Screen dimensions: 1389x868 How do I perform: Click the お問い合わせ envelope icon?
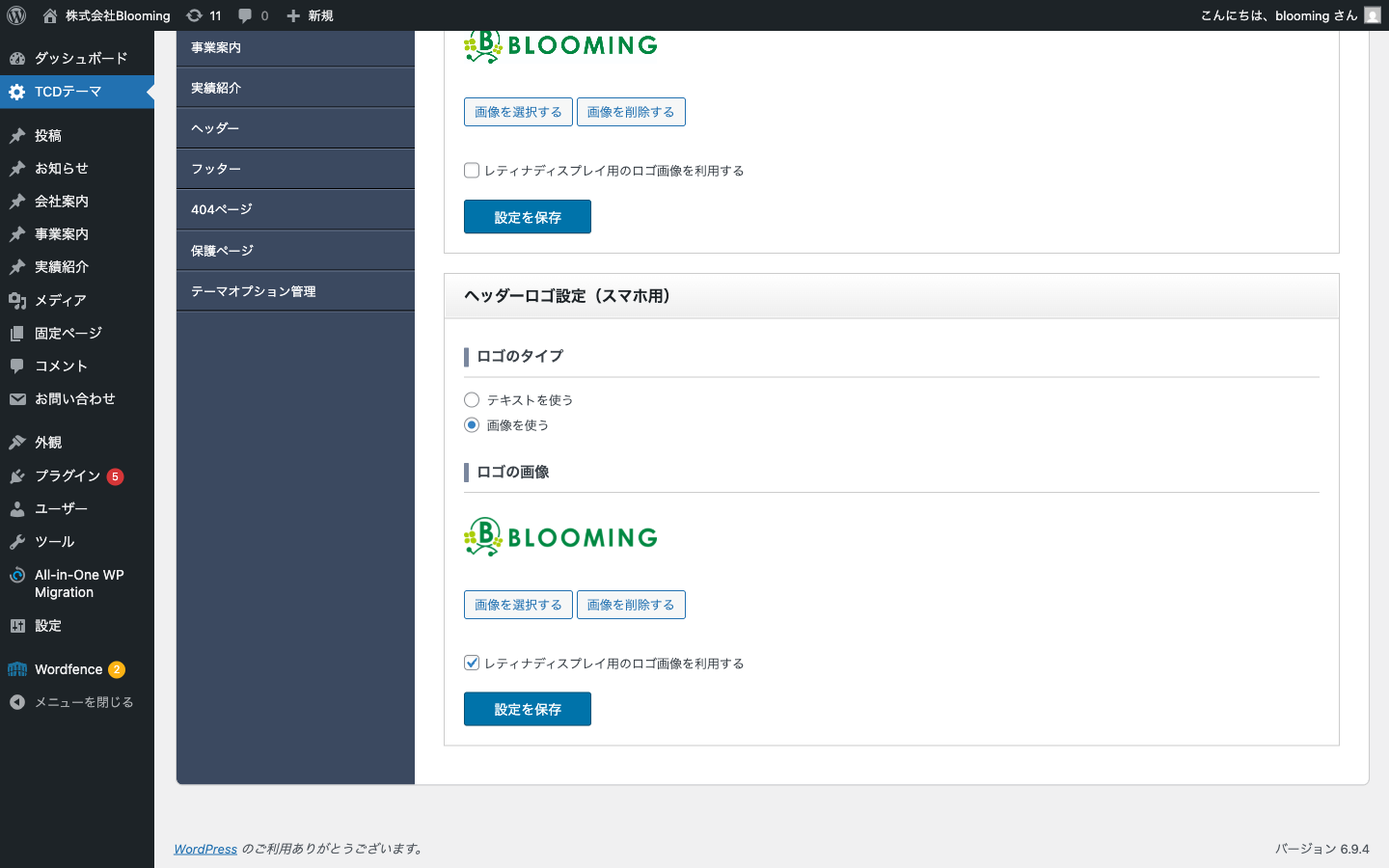coord(17,399)
